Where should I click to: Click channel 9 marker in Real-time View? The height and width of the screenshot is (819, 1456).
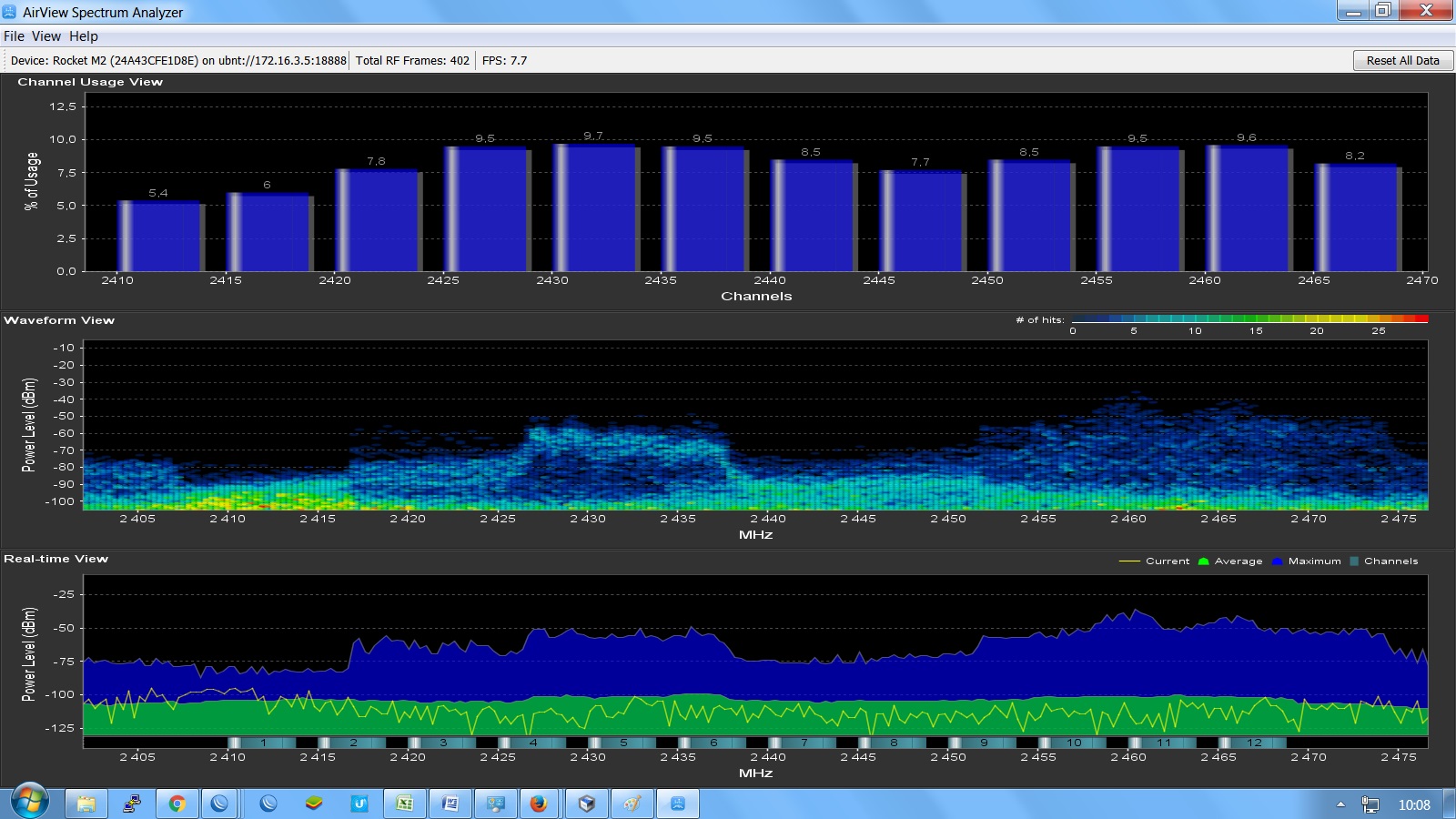pos(983,743)
